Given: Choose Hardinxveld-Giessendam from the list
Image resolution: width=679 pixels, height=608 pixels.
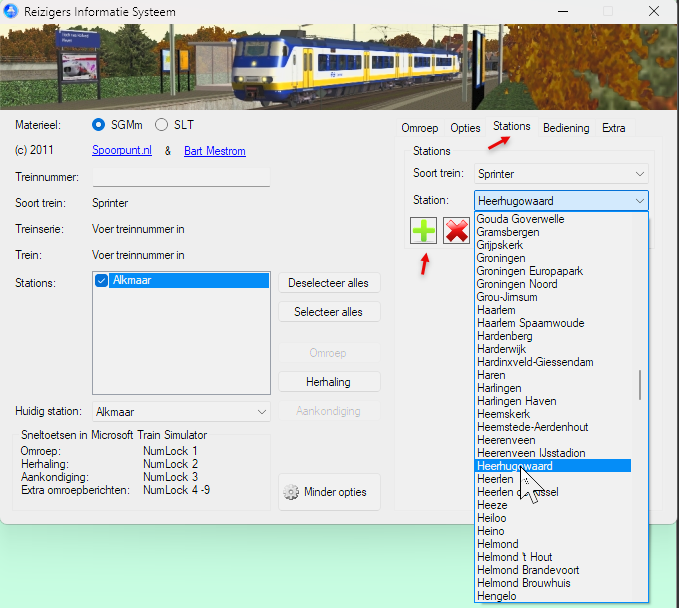Looking at the screenshot, I should pyautogui.click(x=553, y=362).
